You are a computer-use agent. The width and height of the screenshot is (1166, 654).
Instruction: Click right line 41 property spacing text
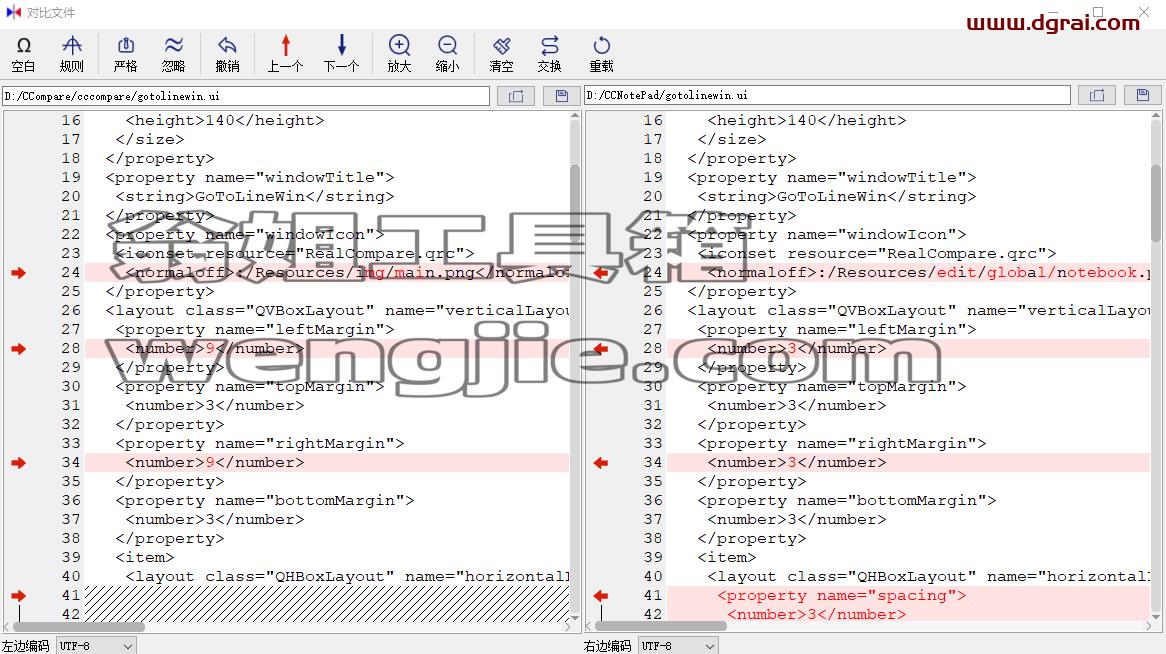[x=841, y=596]
